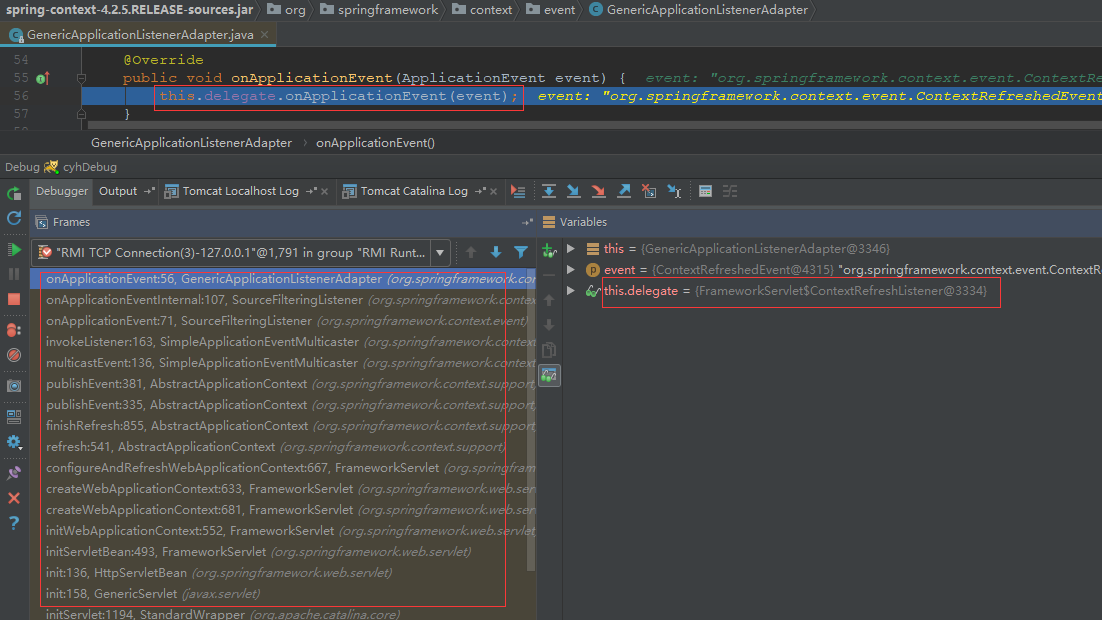1102x620 pixels.
Task: Close GenericApplicationListenerAdapter.java editor tab
Action: pyautogui.click(x=264, y=34)
